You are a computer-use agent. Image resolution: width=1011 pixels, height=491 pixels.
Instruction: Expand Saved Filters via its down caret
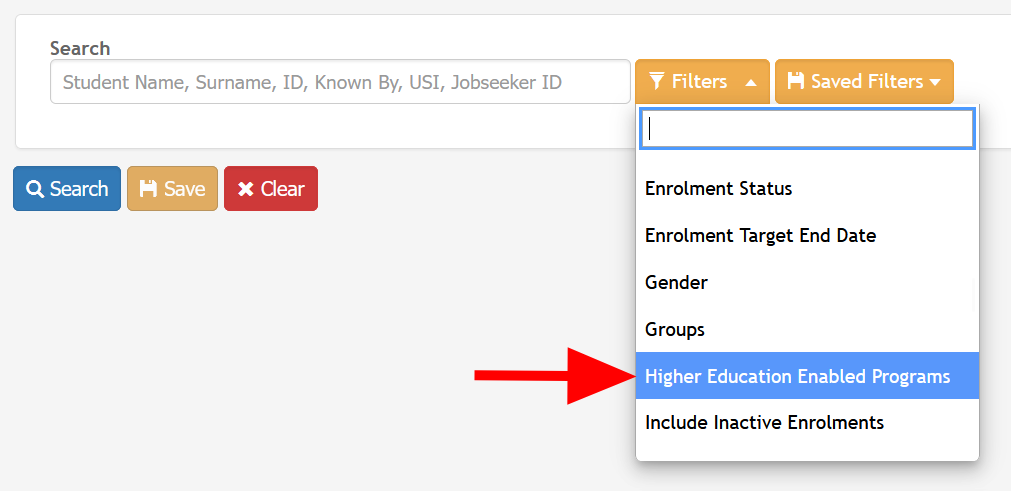935,82
